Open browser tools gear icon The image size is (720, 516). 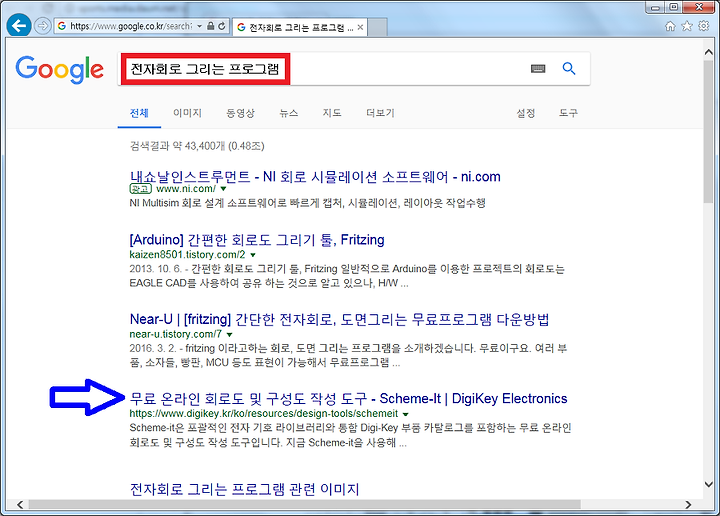[703, 26]
